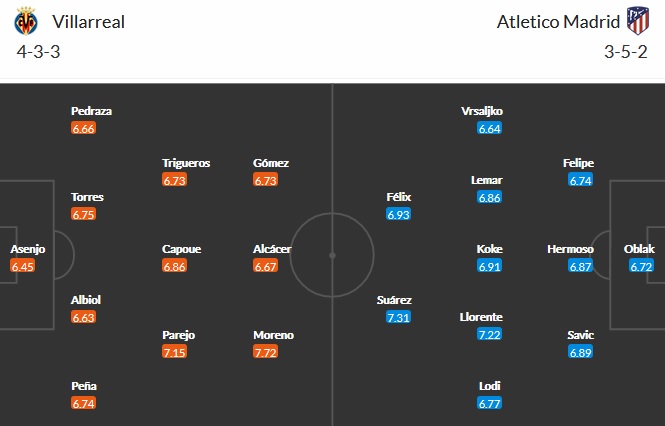This screenshot has width=665, height=426.
Task: Open the Villarreal team name link
Action: coord(89,20)
